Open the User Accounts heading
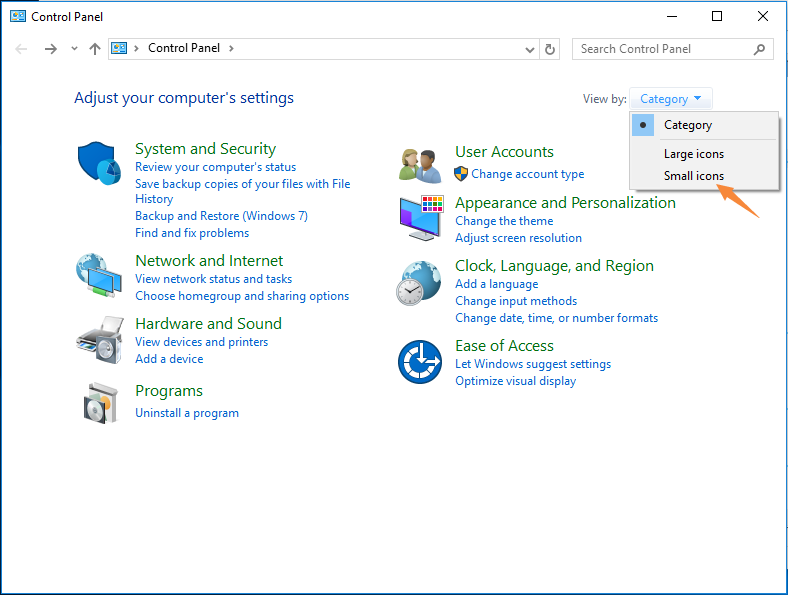 (x=505, y=152)
